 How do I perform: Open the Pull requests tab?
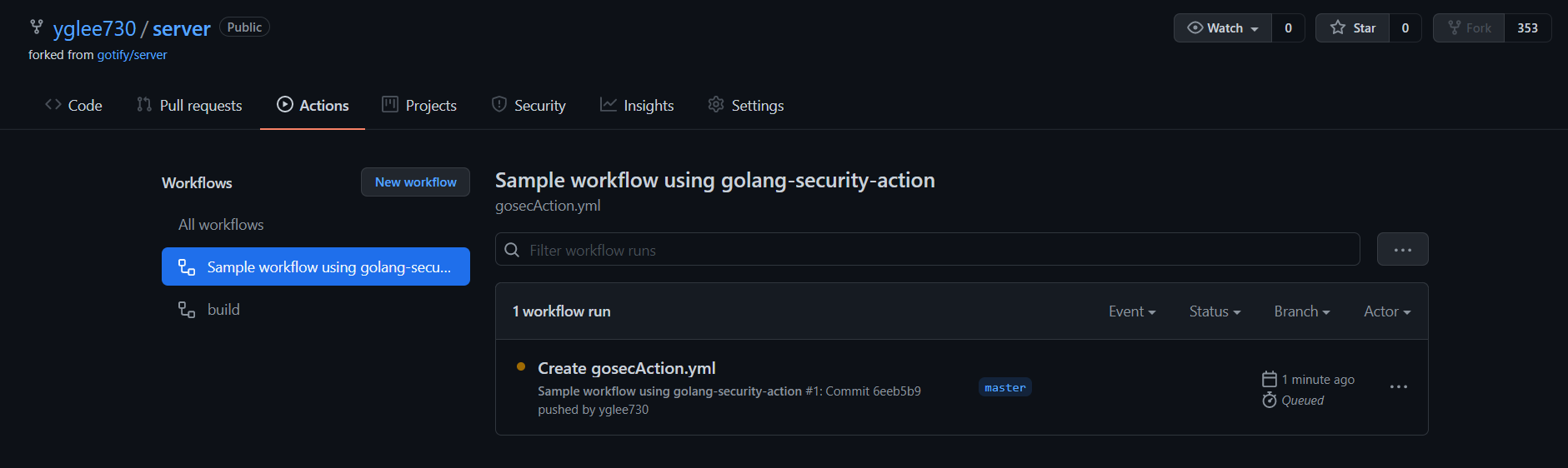point(189,105)
